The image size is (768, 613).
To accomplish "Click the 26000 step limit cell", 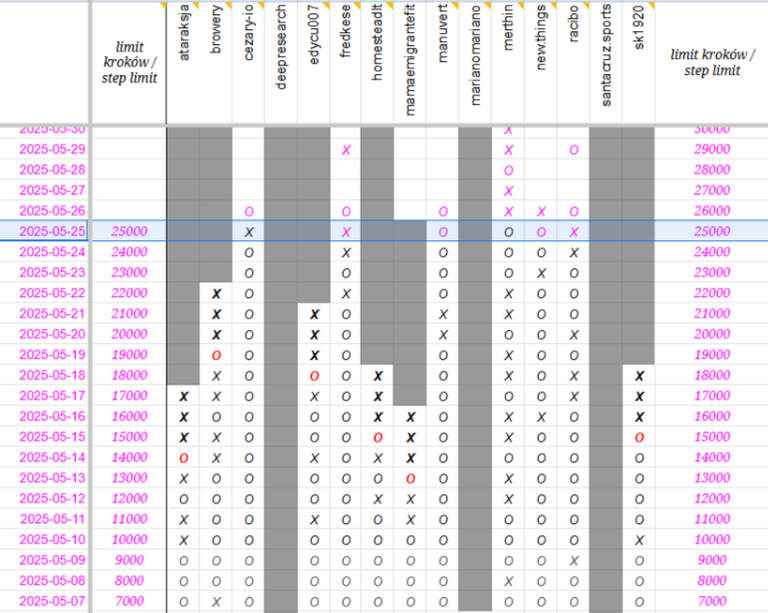I will tap(712, 211).
